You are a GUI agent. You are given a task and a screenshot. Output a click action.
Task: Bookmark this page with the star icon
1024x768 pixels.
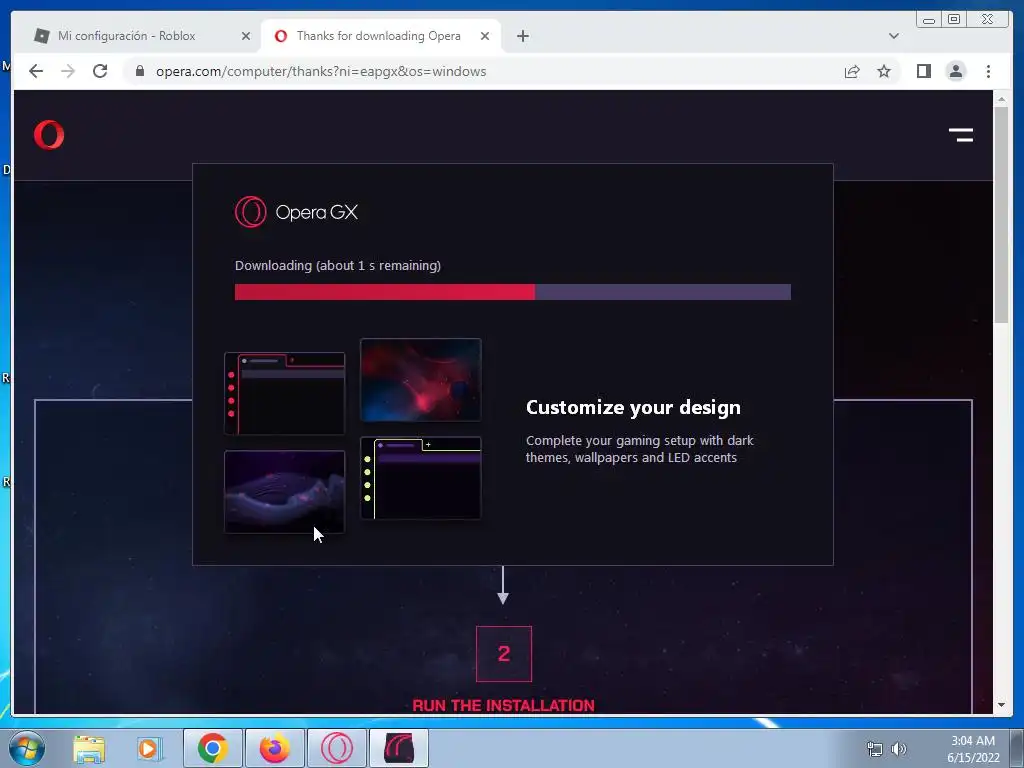point(884,71)
